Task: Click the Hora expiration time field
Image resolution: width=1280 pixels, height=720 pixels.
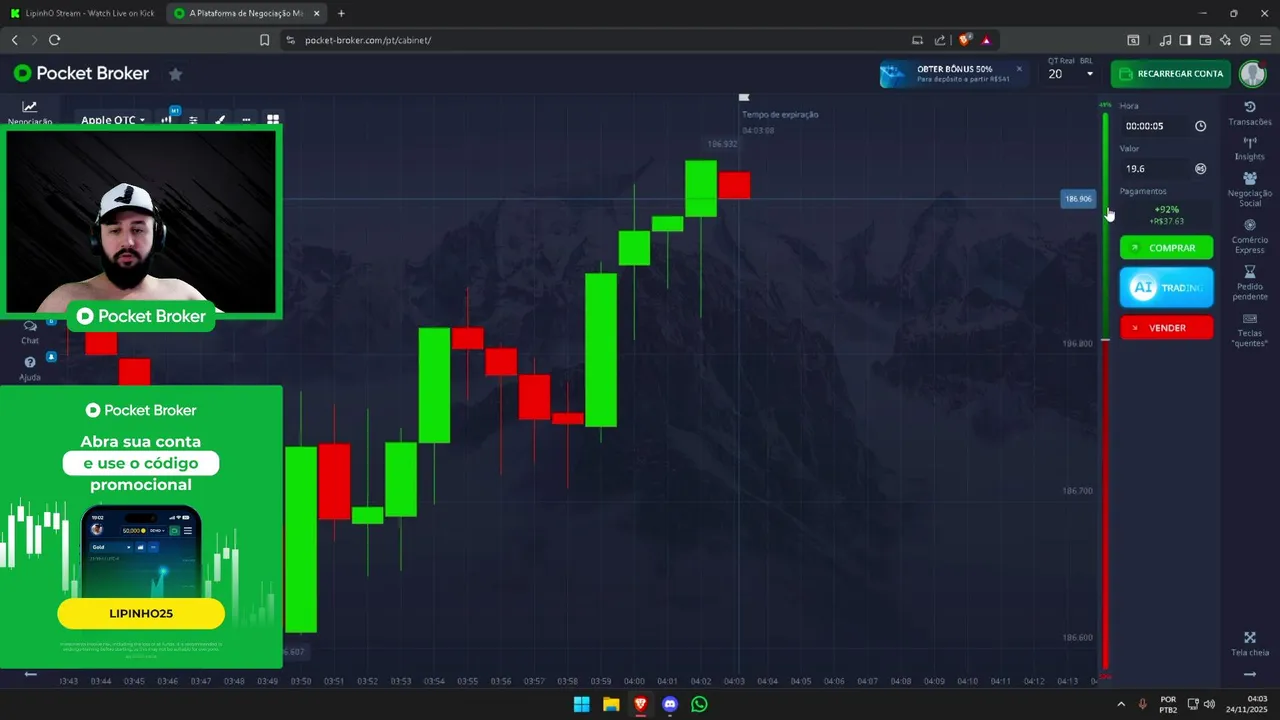Action: coord(1154,126)
